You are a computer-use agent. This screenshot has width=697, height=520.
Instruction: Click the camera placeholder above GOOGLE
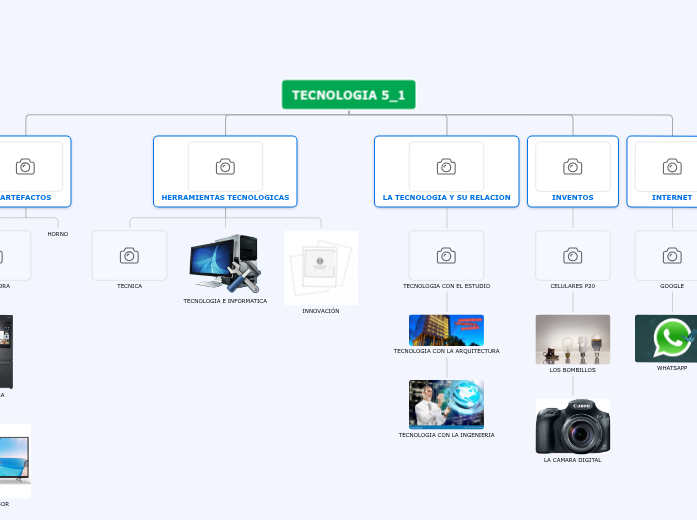[672, 255]
